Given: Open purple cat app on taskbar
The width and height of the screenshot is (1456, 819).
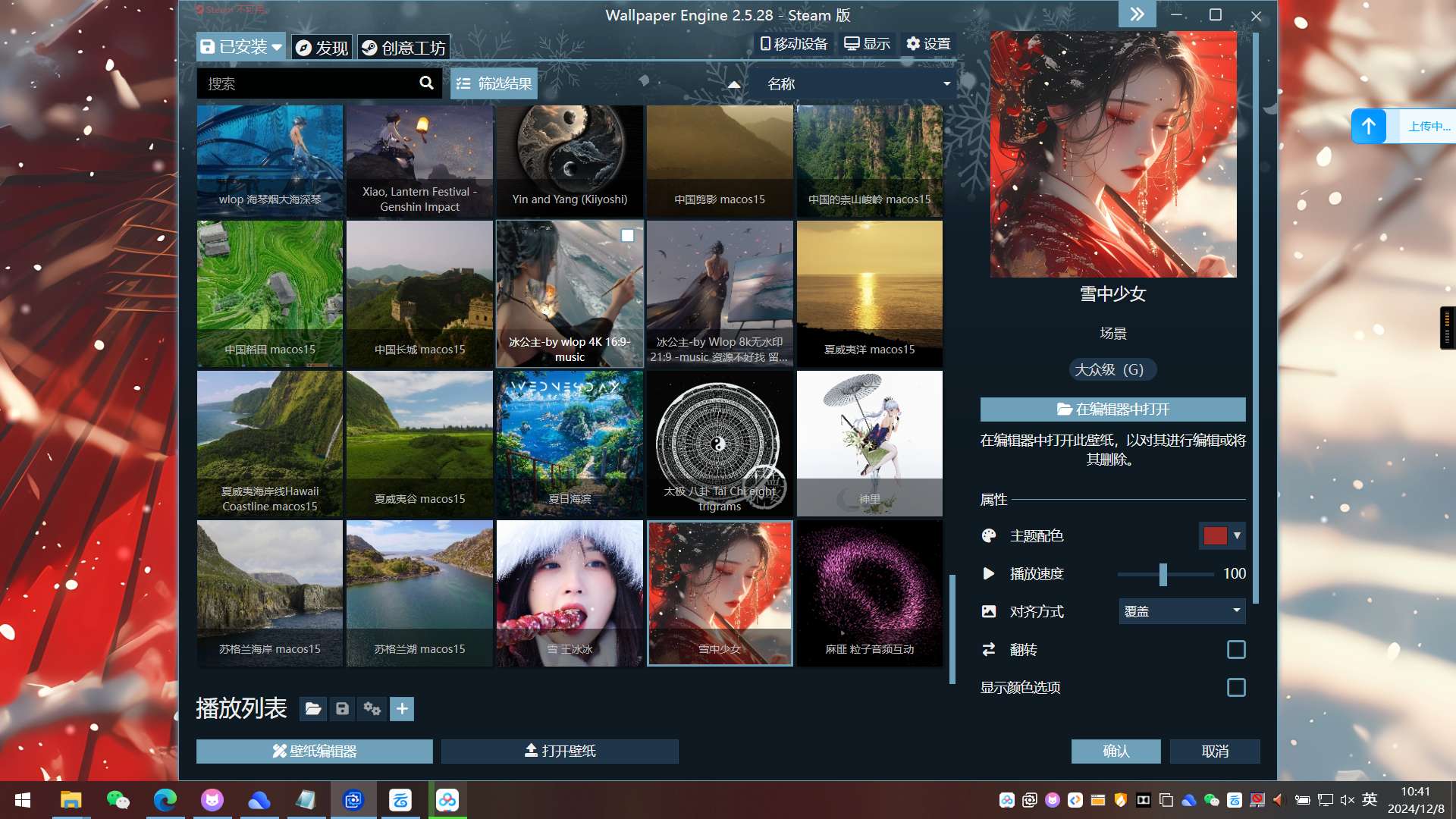Looking at the screenshot, I should (212, 800).
